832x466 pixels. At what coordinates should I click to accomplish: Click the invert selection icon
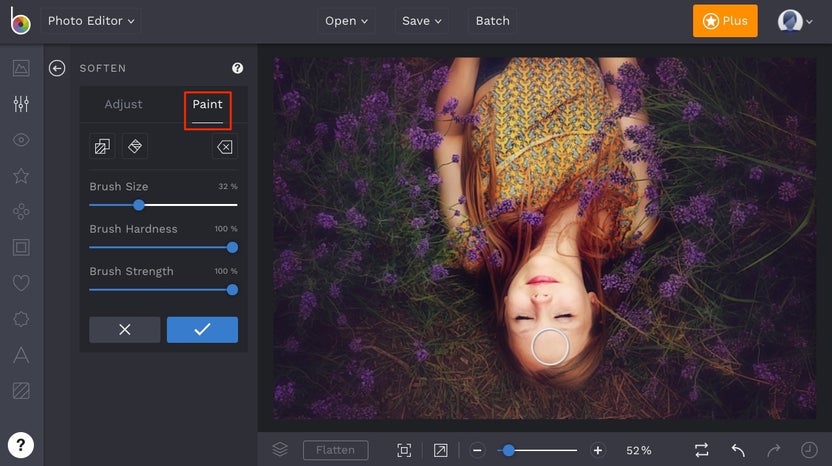102,147
